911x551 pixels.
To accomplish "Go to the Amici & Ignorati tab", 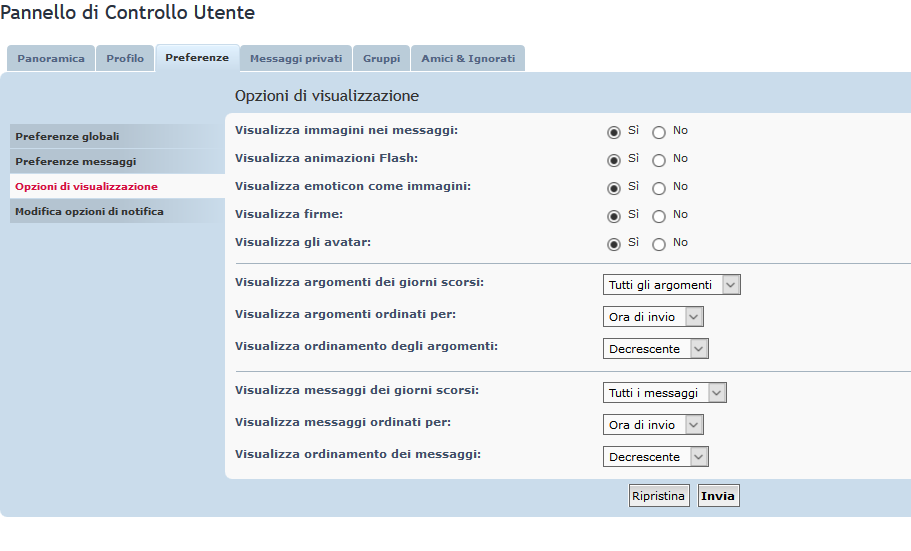I will [468, 59].
